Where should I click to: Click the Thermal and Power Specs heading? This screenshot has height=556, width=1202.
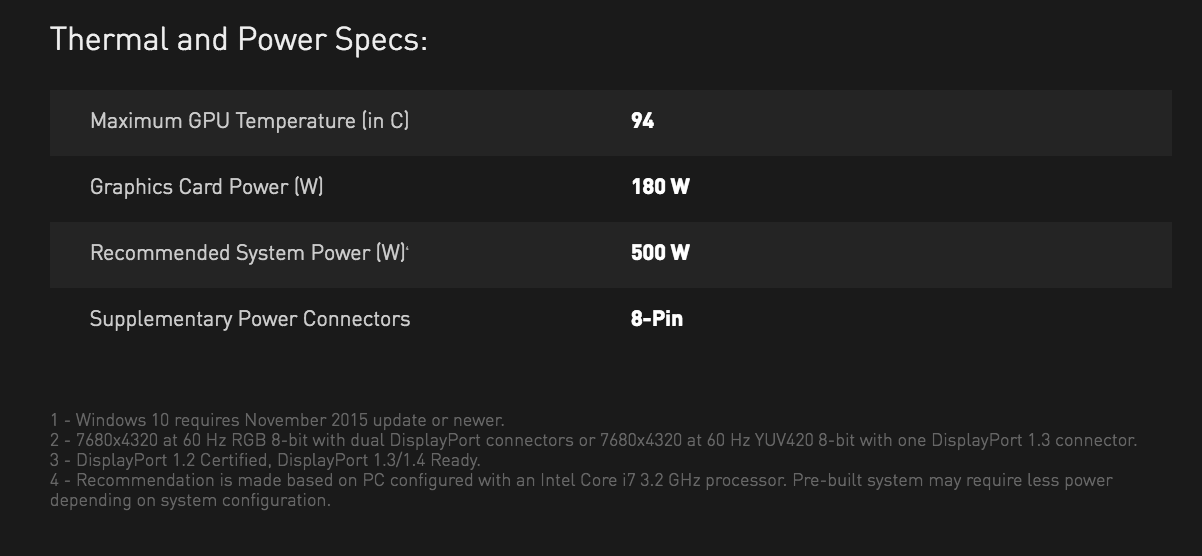(239, 40)
